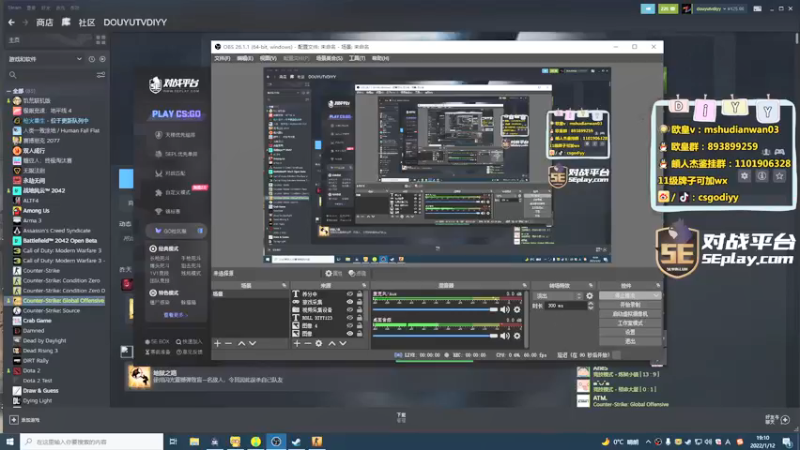Screen dimensions: 800x450
Task: Open OBS 工具(T) menu
Action: click(357, 59)
